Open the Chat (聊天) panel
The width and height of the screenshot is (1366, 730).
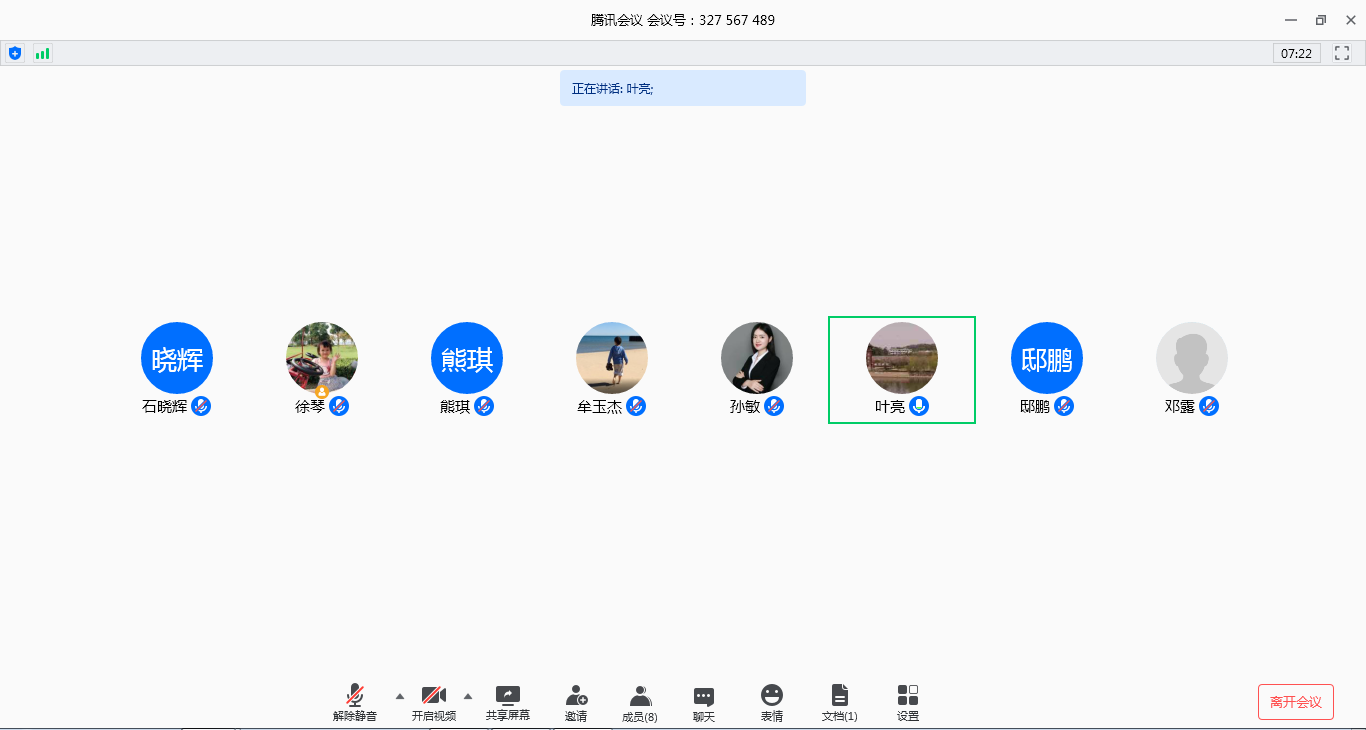(704, 703)
